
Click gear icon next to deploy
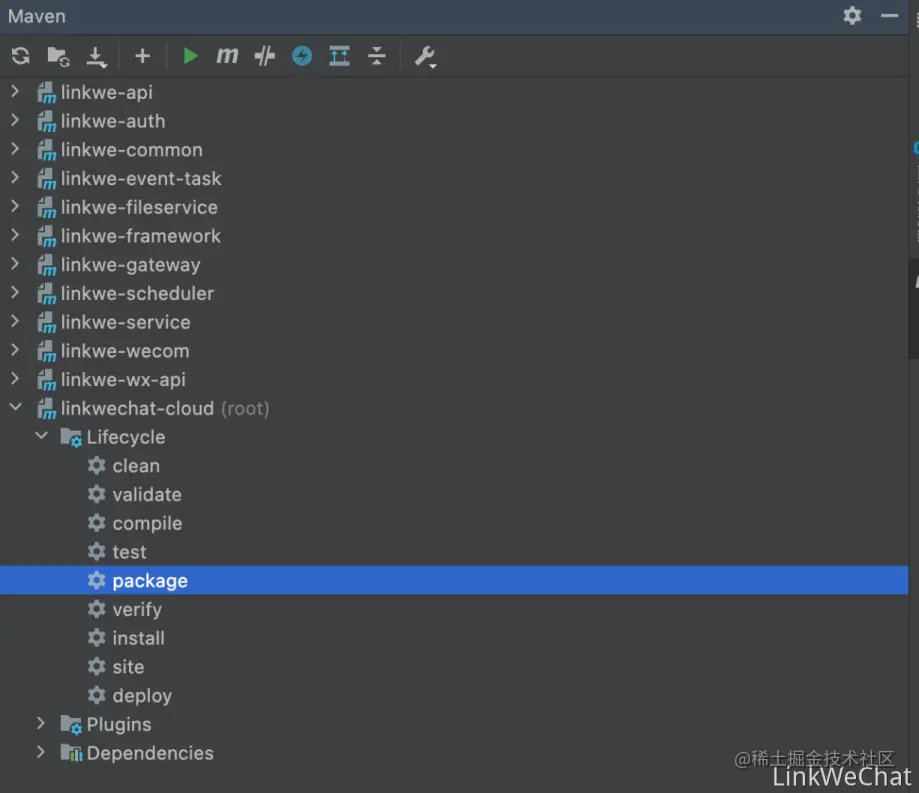(96, 695)
